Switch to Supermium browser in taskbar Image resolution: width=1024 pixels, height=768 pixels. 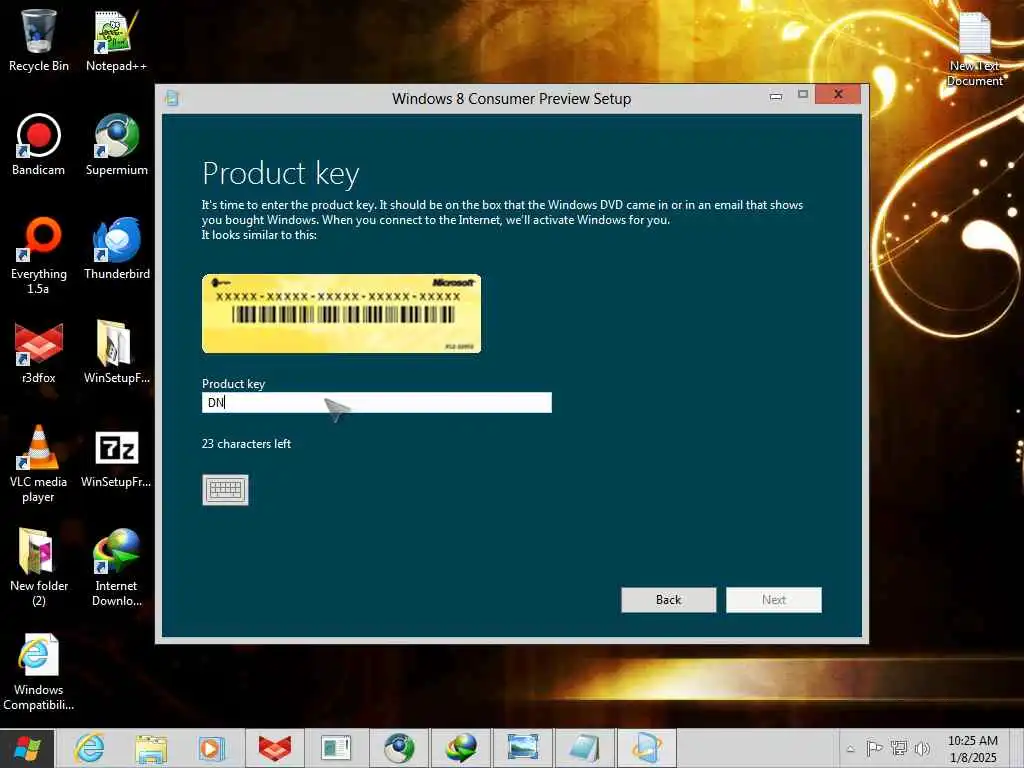coord(399,748)
